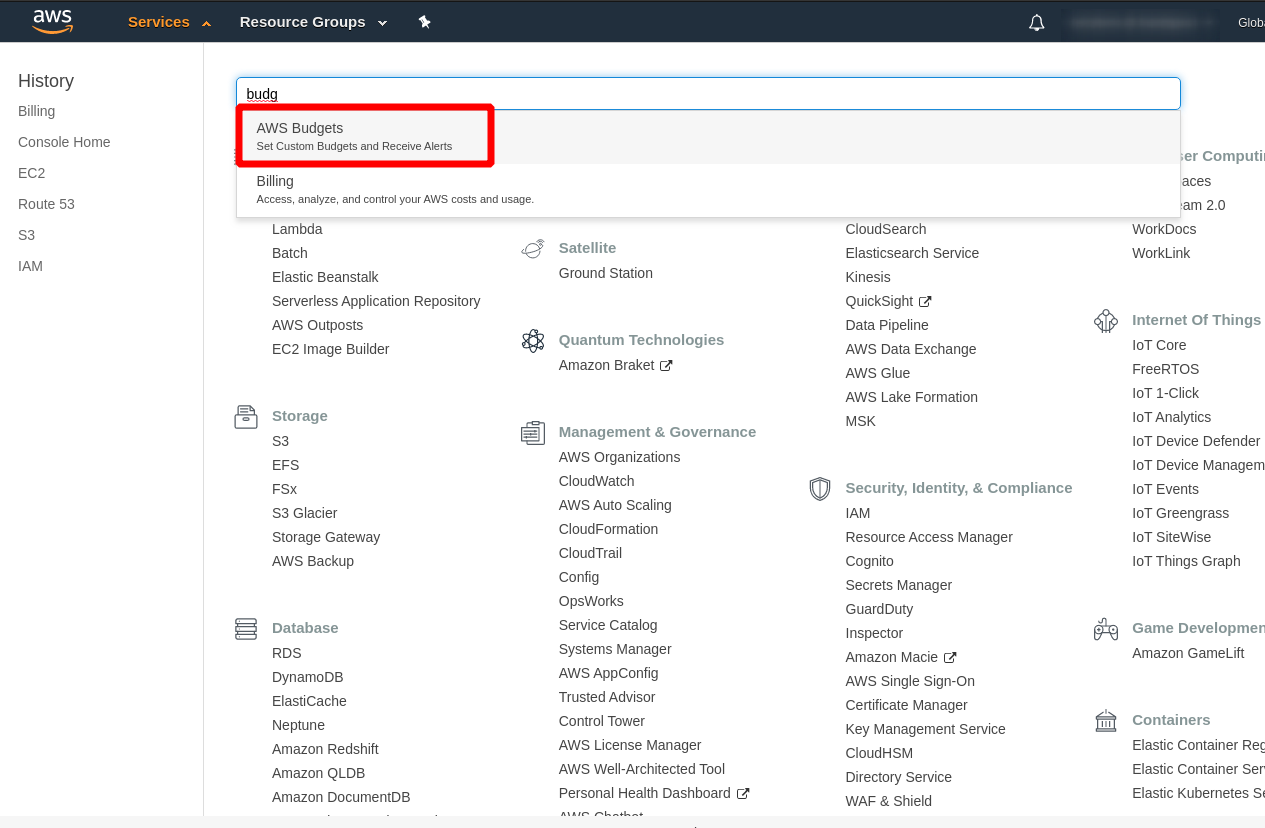This screenshot has height=828, width=1265.
Task: Click the Database category icon
Action: (246, 628)
